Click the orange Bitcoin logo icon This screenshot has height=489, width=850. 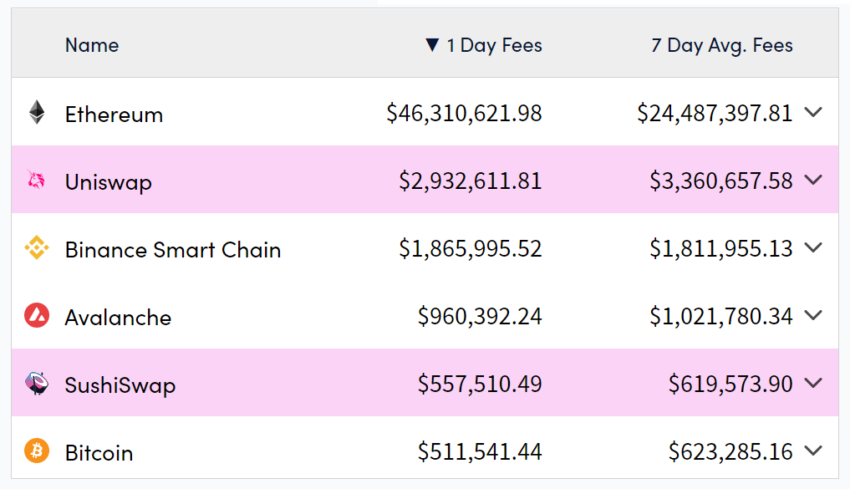37,451
